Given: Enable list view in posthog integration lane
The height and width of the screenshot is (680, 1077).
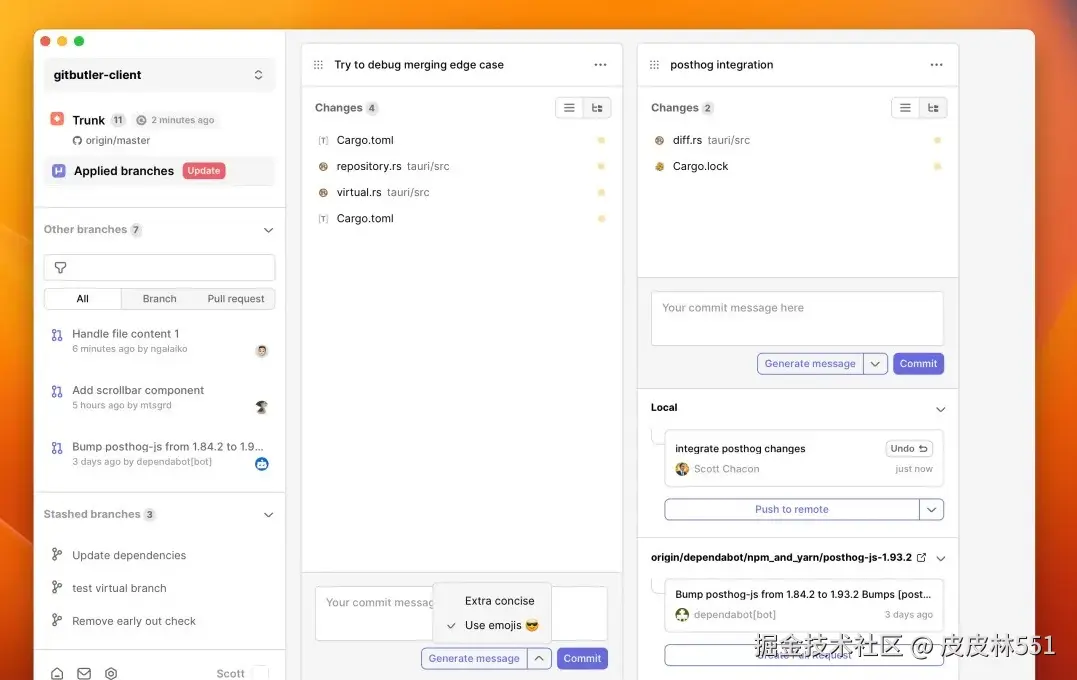Looking at the screenshot, I should pyautogui.click(x=905, y=108).
